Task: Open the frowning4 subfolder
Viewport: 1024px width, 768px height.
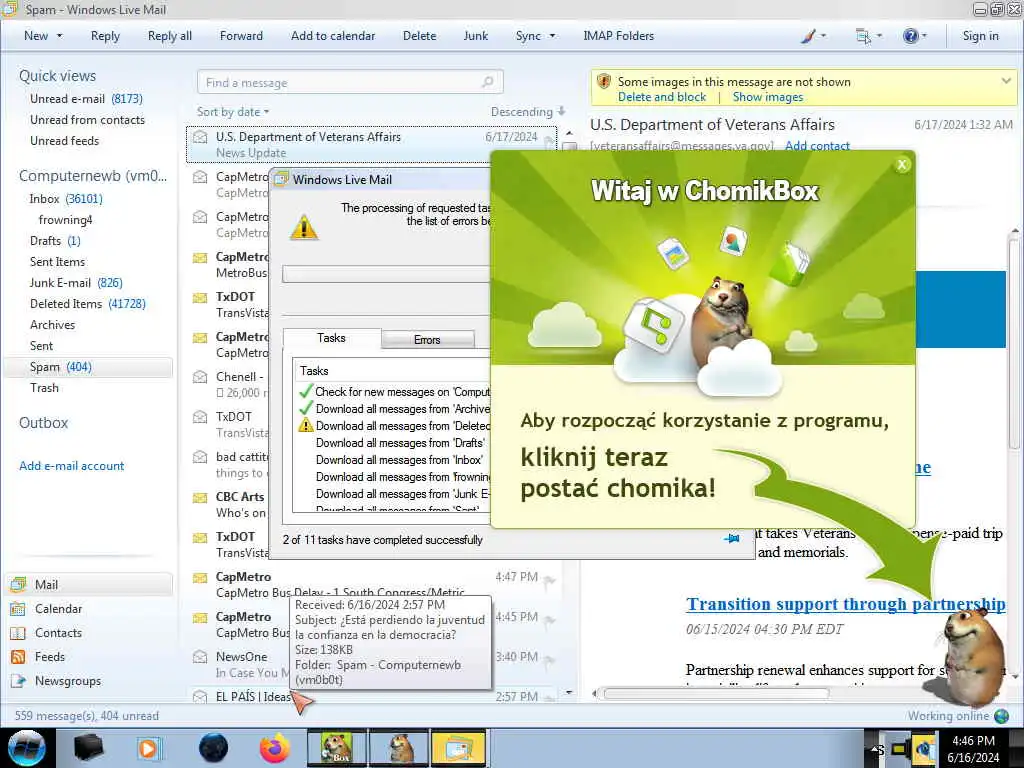Action: [x=65, y=219]
